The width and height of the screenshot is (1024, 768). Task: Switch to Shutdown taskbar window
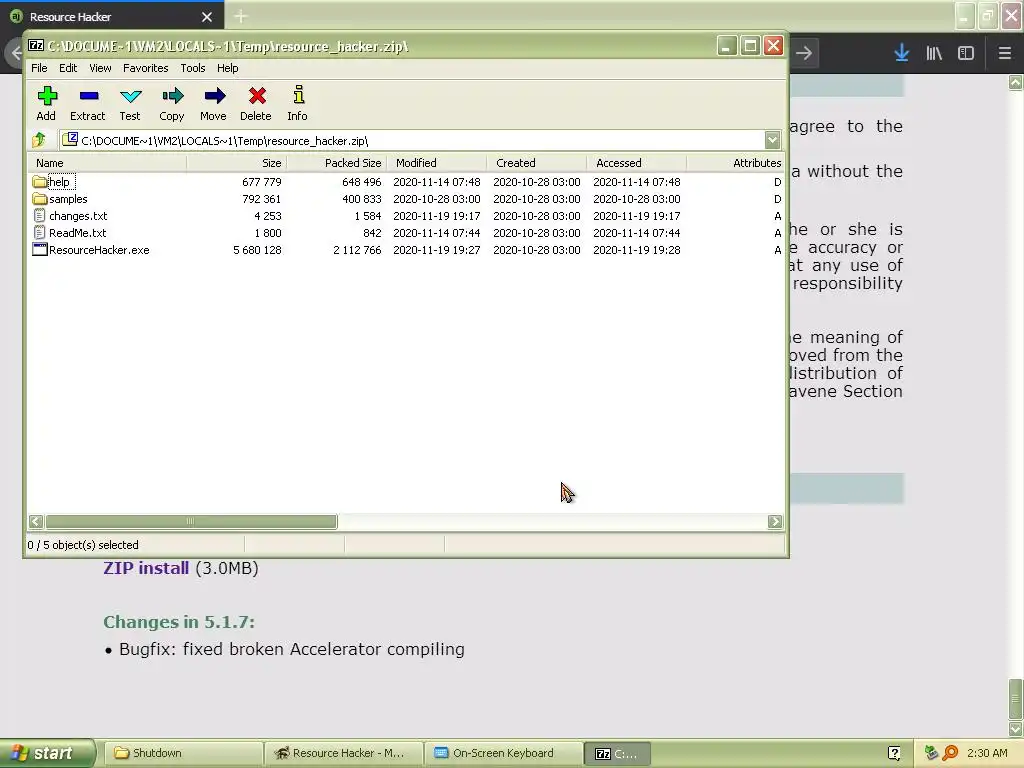(x=184, y=753)
